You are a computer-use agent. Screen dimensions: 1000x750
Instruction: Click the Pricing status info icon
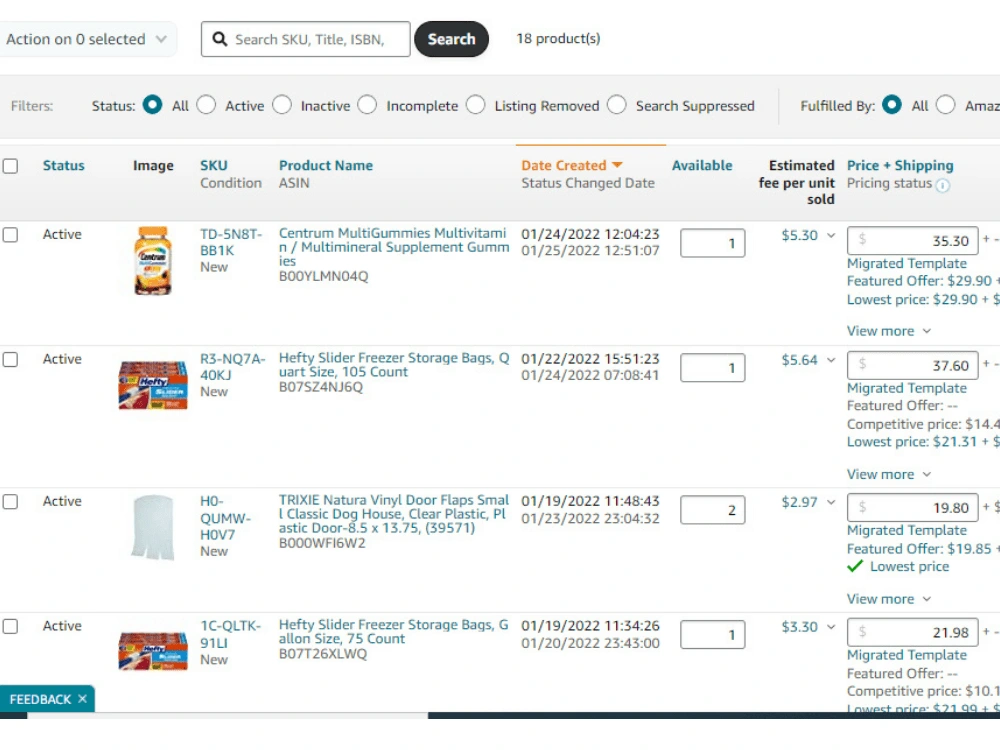[943, 185]
